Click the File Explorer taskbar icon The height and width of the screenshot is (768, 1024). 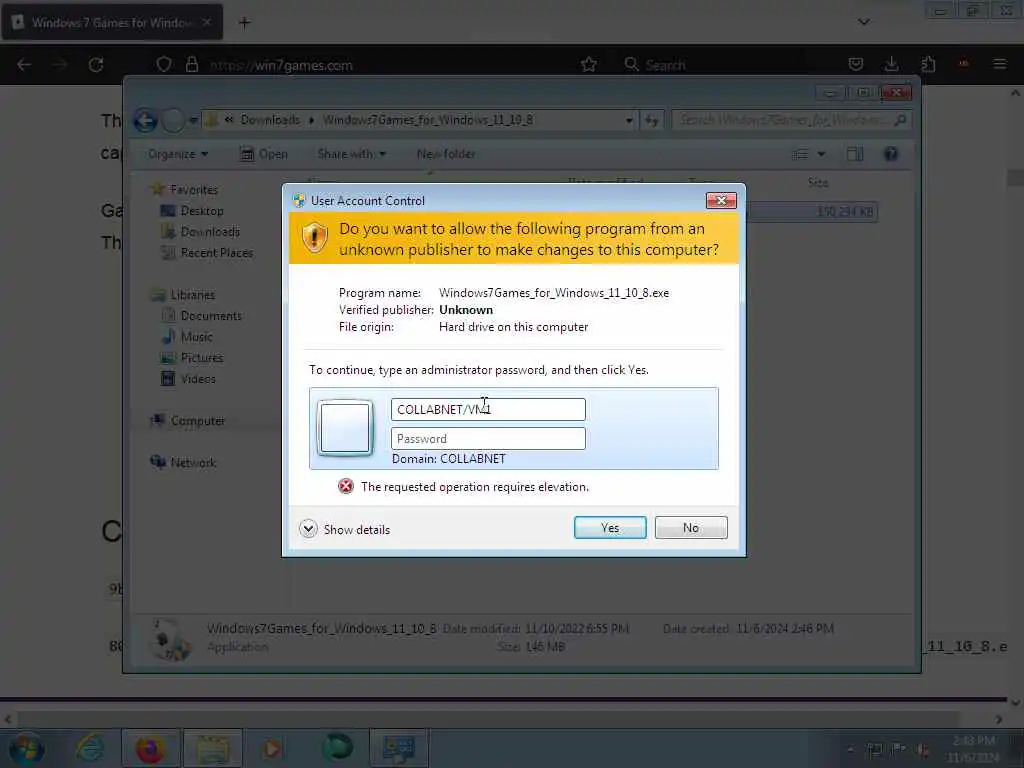pos(212,748)
